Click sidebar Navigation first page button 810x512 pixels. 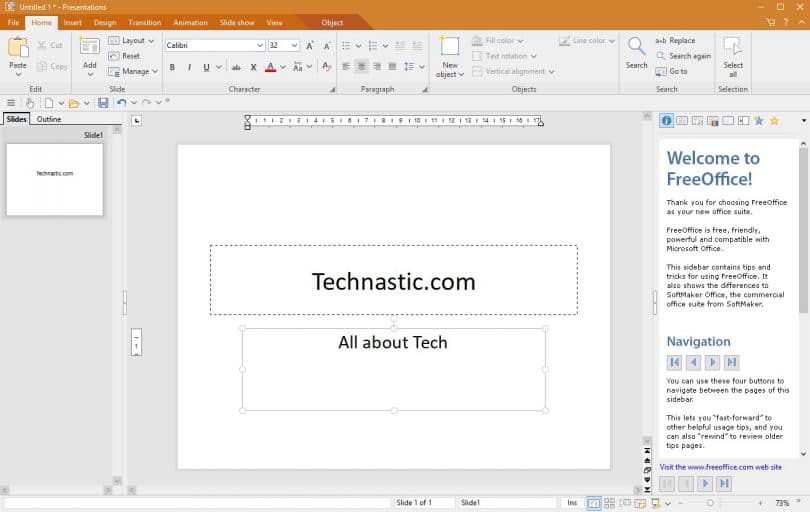[674, 362]
